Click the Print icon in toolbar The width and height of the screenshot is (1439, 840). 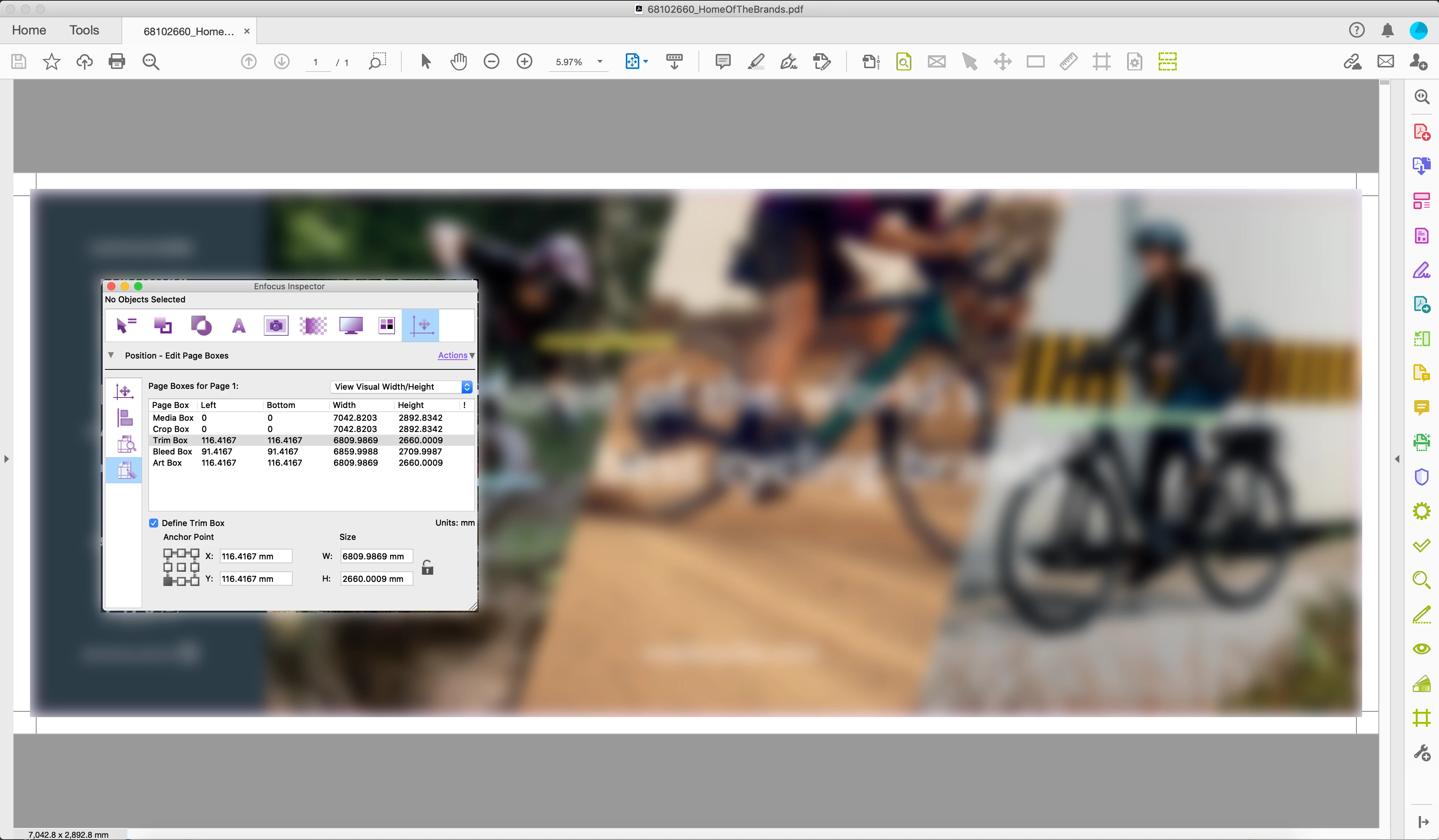point(117,61)
